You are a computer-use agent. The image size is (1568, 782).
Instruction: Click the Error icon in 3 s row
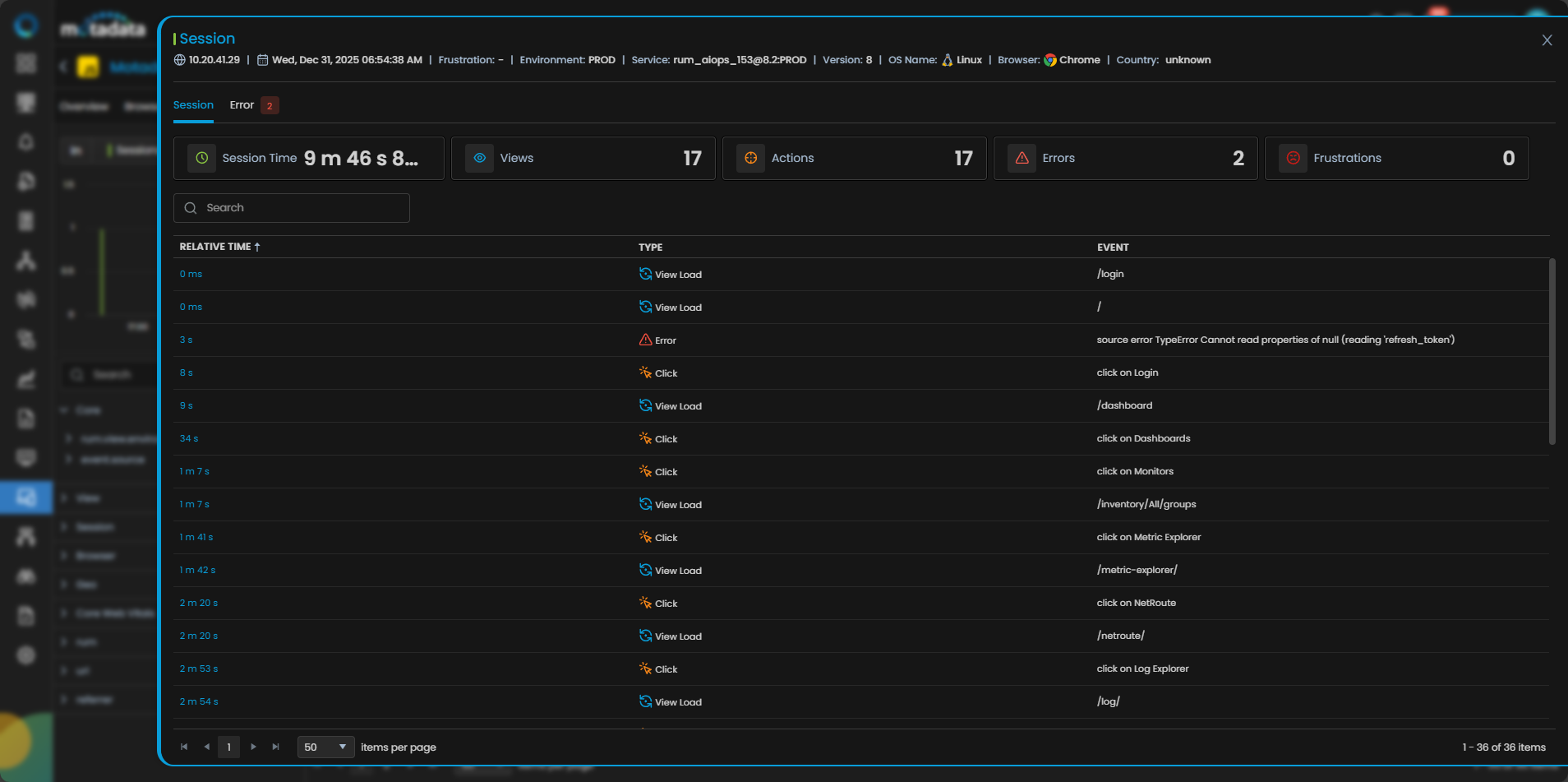point(646,340)
